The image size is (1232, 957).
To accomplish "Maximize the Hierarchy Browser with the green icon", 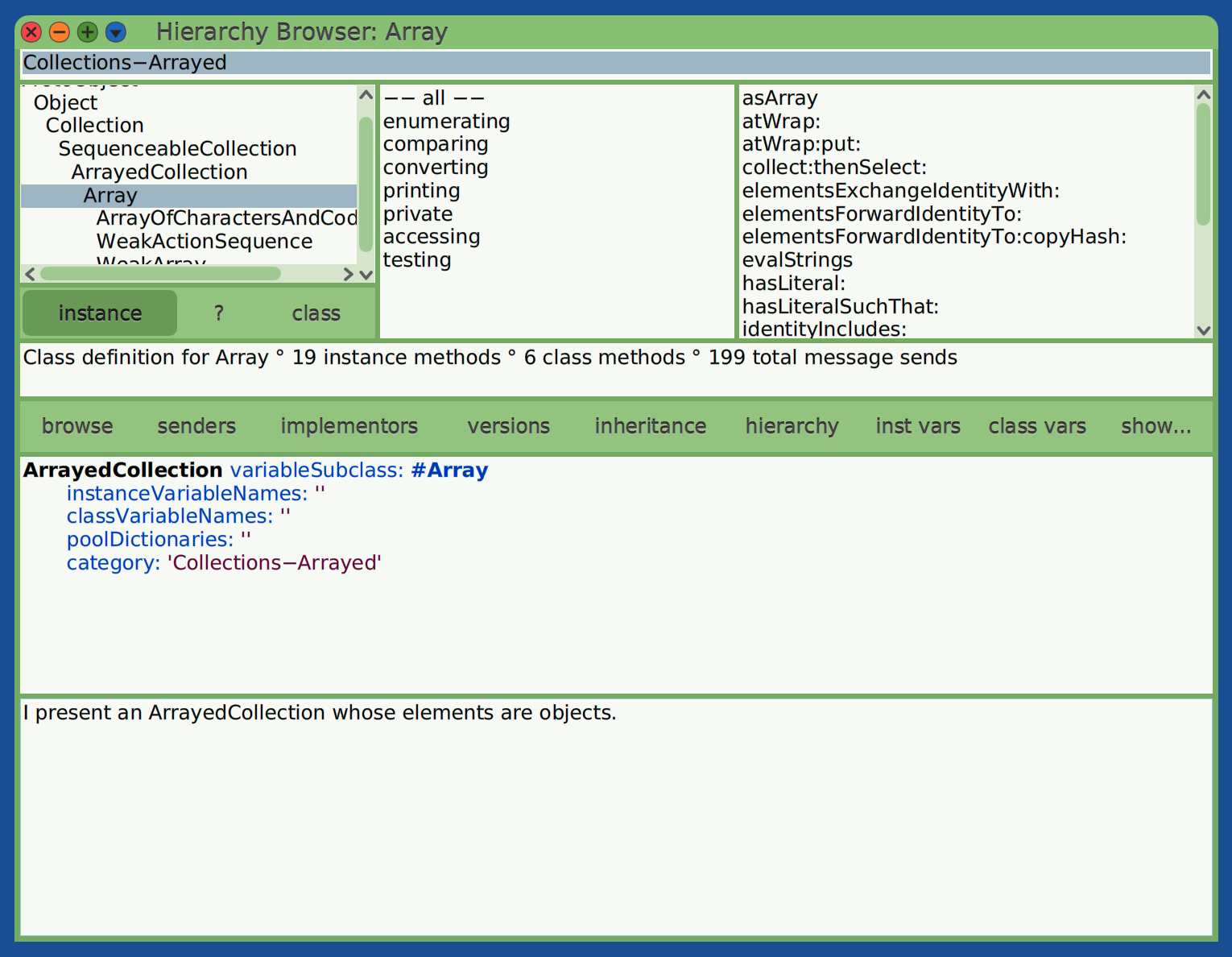I will 87,32.
